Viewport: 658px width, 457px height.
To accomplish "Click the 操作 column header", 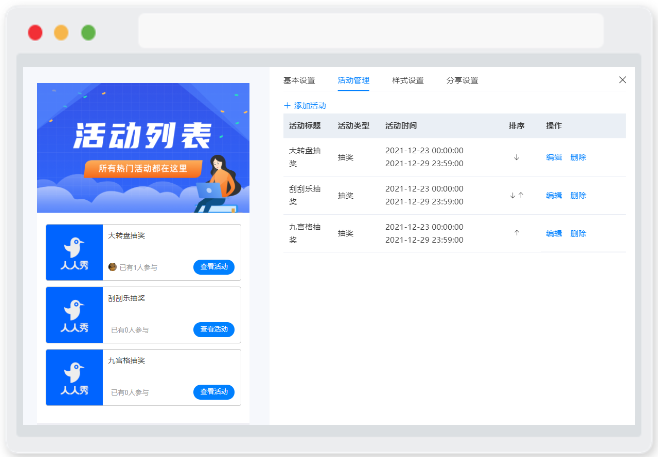I will coord(554,125).
